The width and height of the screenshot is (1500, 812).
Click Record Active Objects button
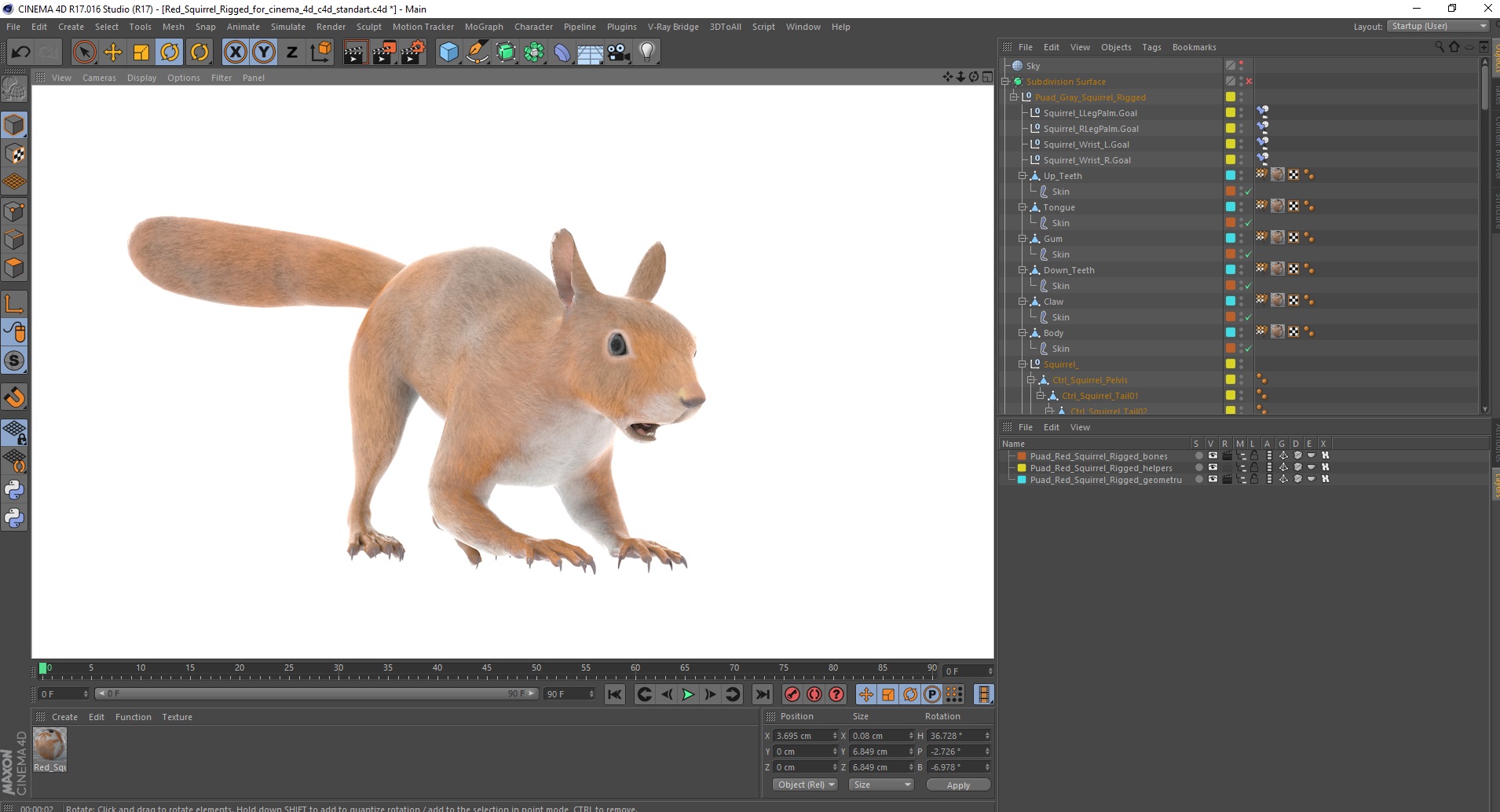[x=792, y=694]
